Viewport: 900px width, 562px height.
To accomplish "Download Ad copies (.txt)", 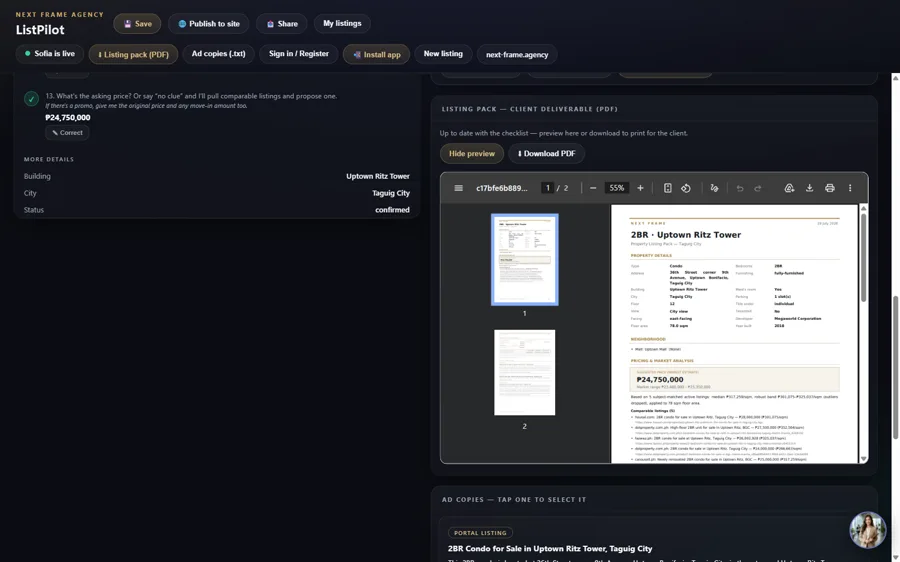I will (x=218, y=53).
